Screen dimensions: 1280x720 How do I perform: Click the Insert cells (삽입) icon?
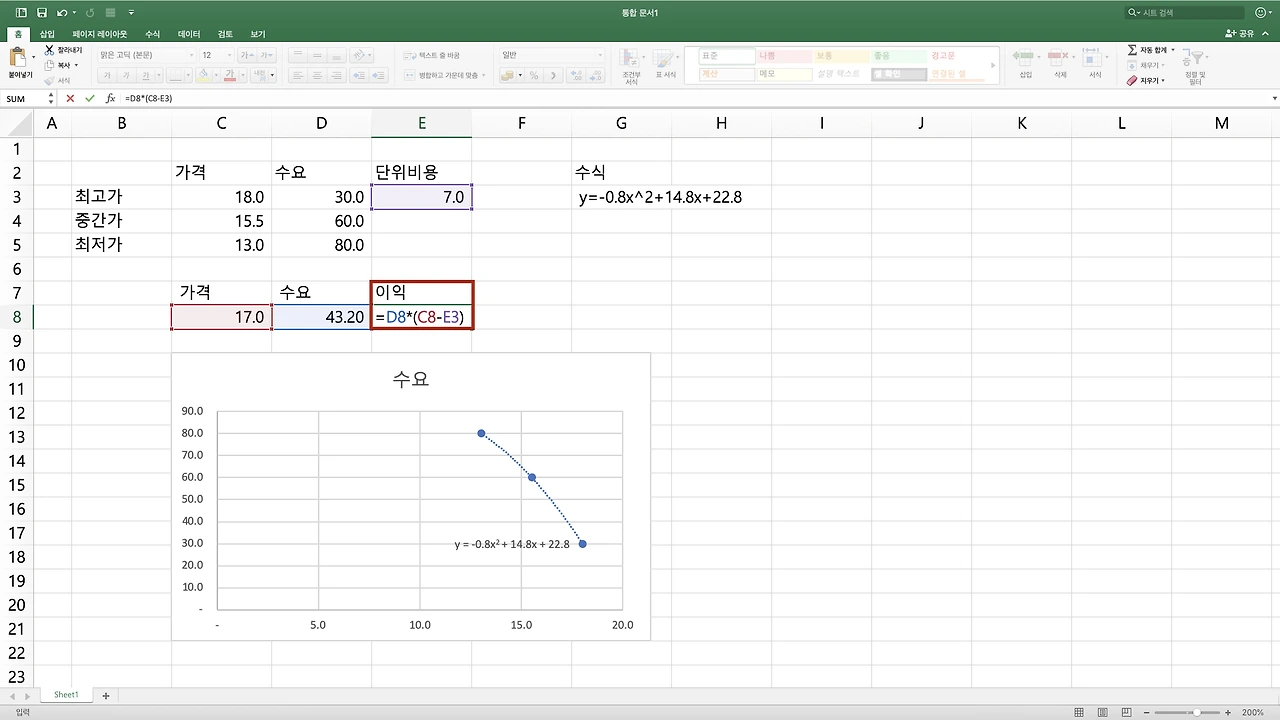[x=1024, y=57]
